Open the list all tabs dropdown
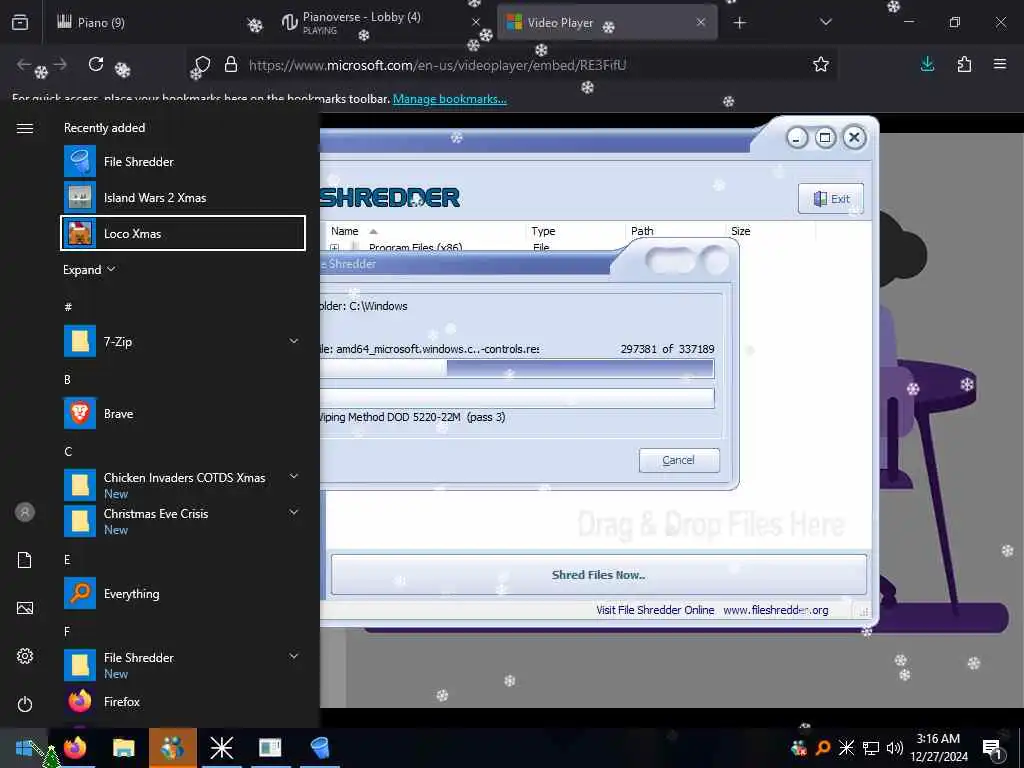The image size is (1024, 768). tap(826, 22)
